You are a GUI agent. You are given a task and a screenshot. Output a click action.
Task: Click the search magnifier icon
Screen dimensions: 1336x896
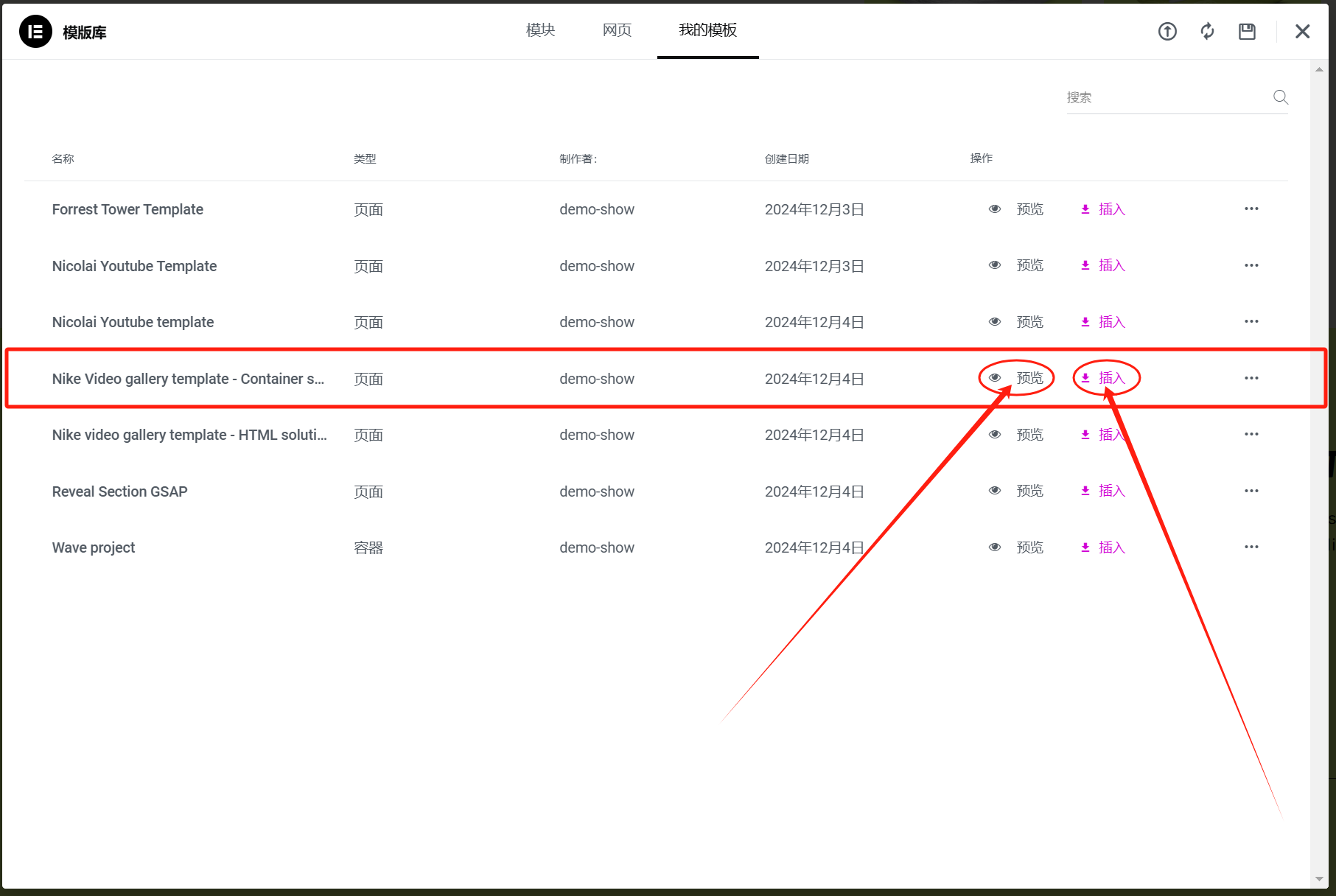click(x=1280, y=97)
